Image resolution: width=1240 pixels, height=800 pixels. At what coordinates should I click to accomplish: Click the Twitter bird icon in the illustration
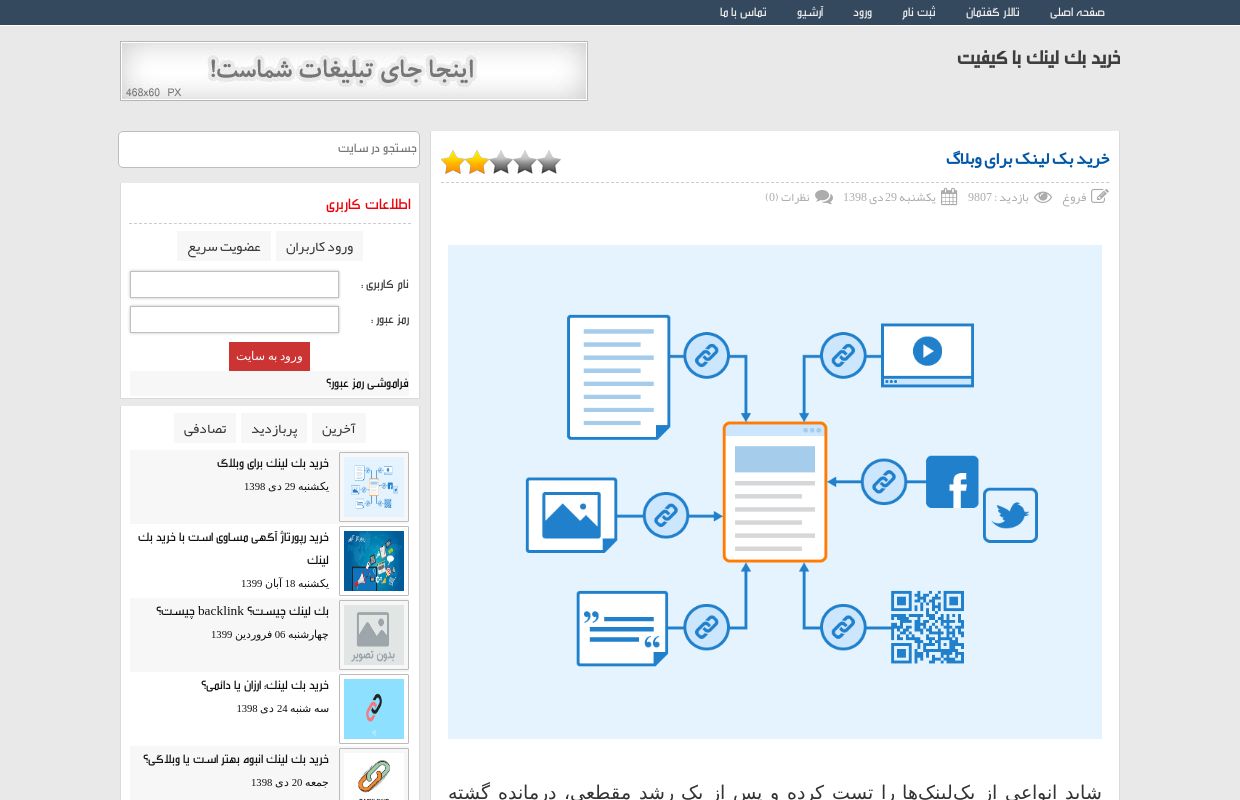1010,515
